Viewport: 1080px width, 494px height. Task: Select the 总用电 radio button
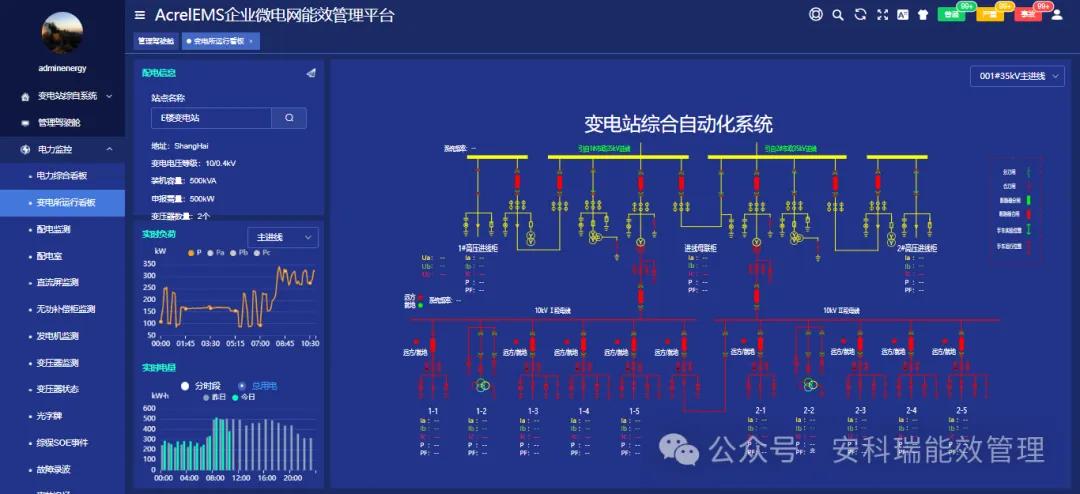tap(242, 386)
